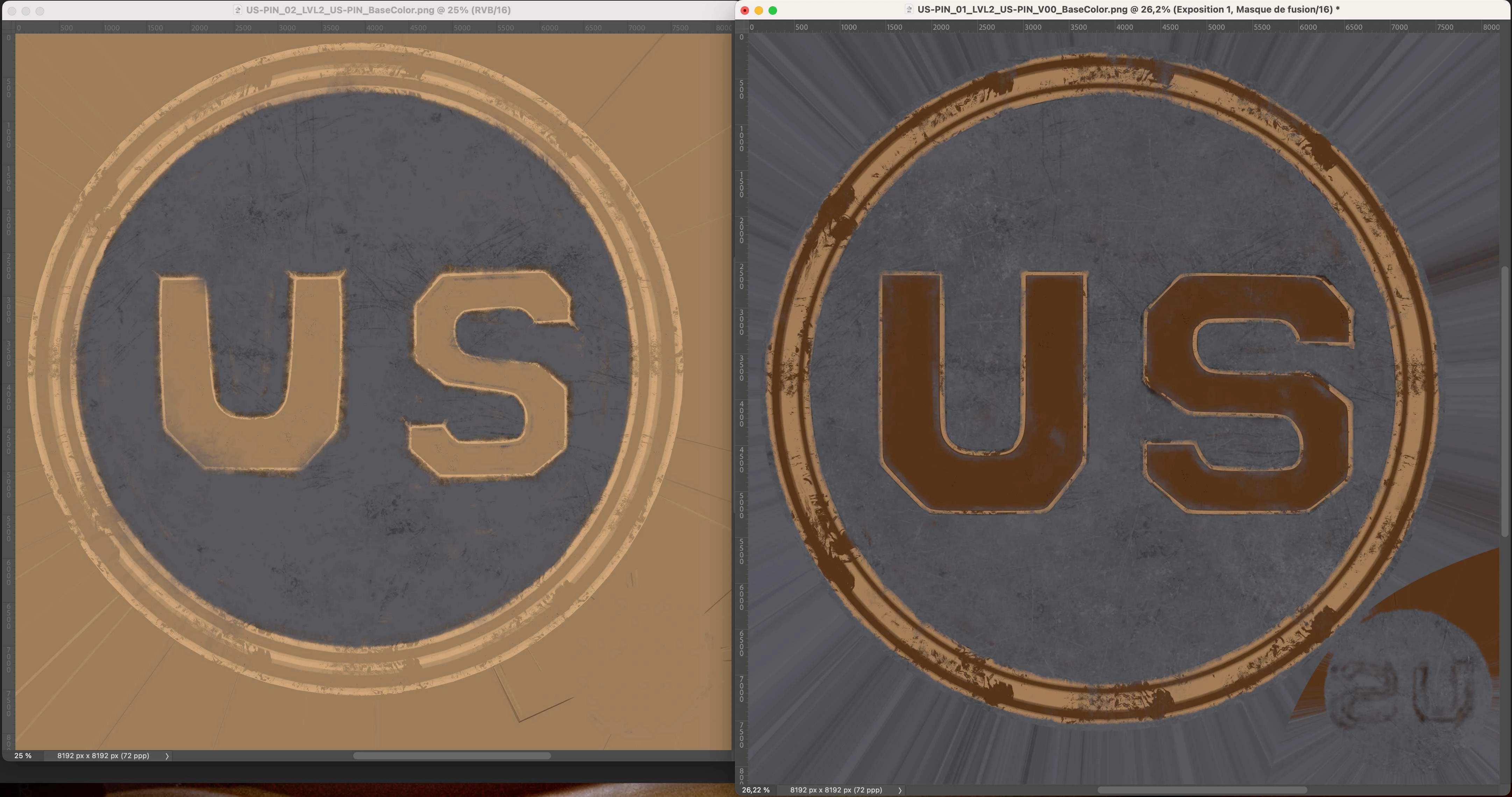
Task: Expand status bar chevron in US-PIN_02 window
Action: click(167, 756)
